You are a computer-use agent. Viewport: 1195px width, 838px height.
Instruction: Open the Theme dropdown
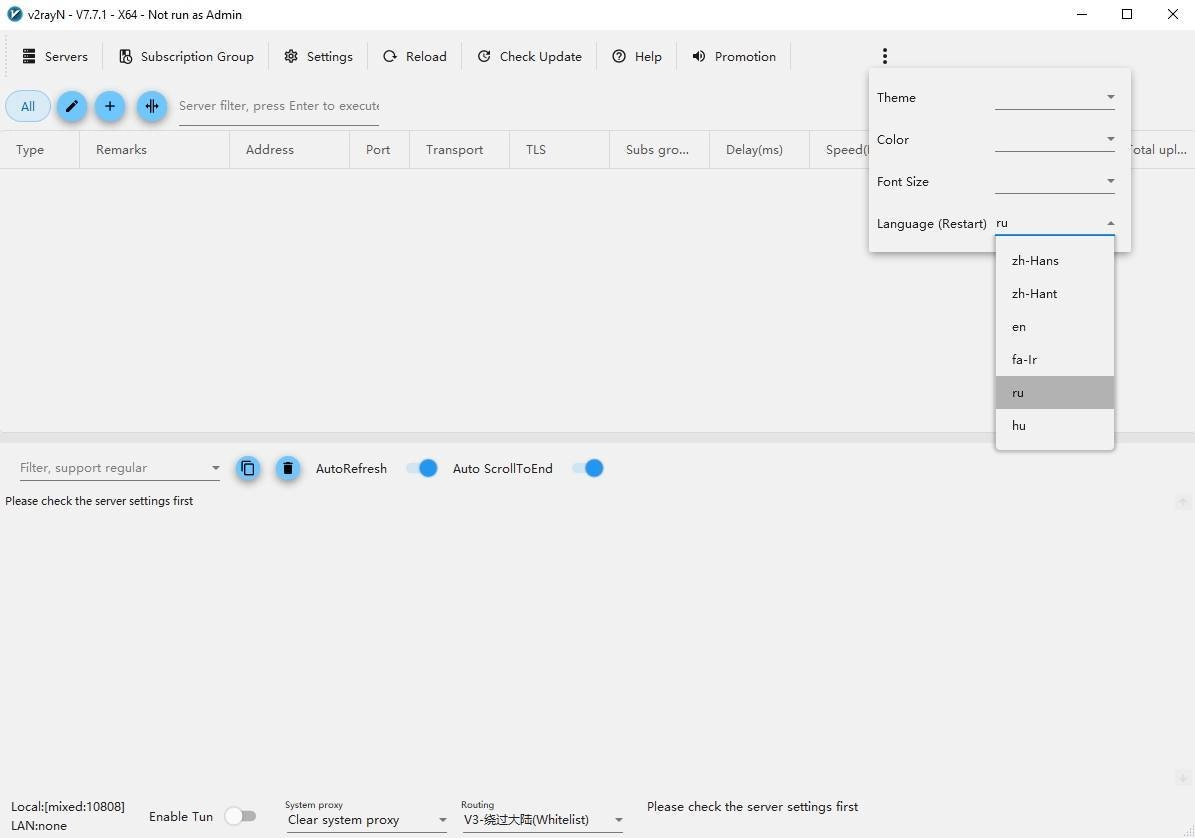coord(1055,98)
